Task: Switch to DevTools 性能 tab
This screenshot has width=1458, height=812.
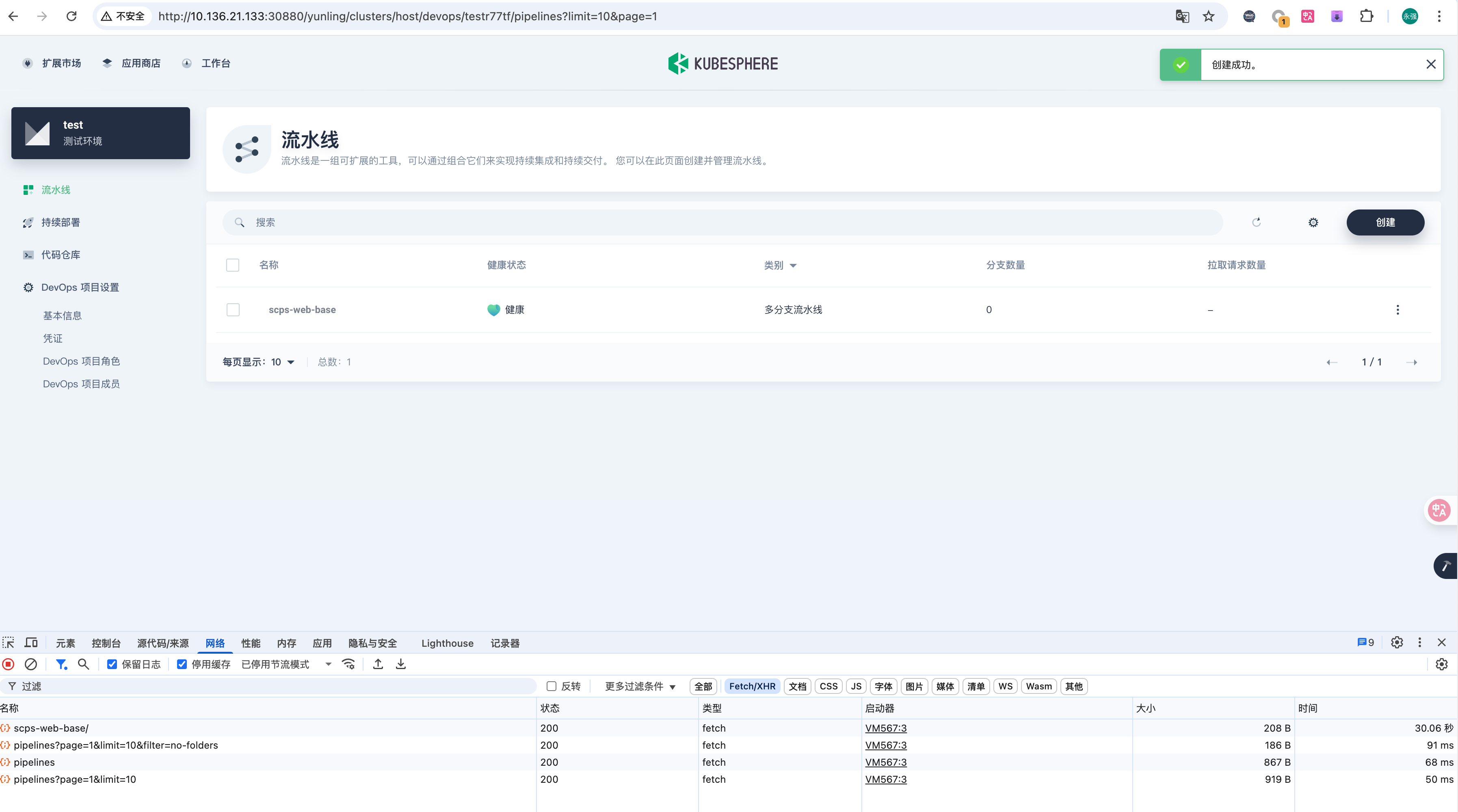Action: 251,644
